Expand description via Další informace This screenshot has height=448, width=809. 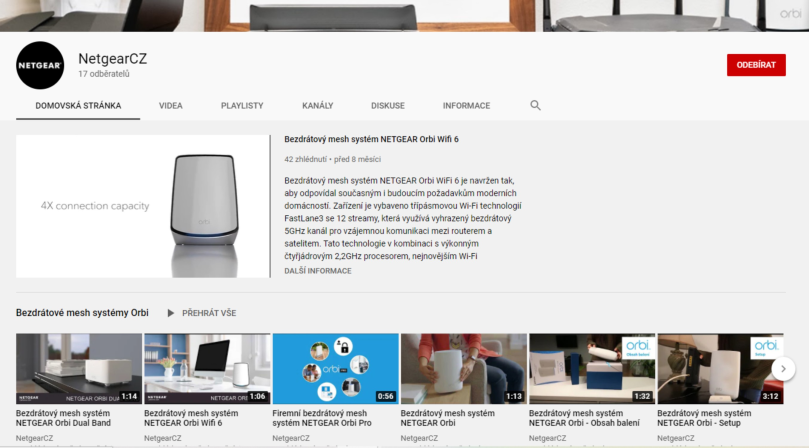(317, 271)
